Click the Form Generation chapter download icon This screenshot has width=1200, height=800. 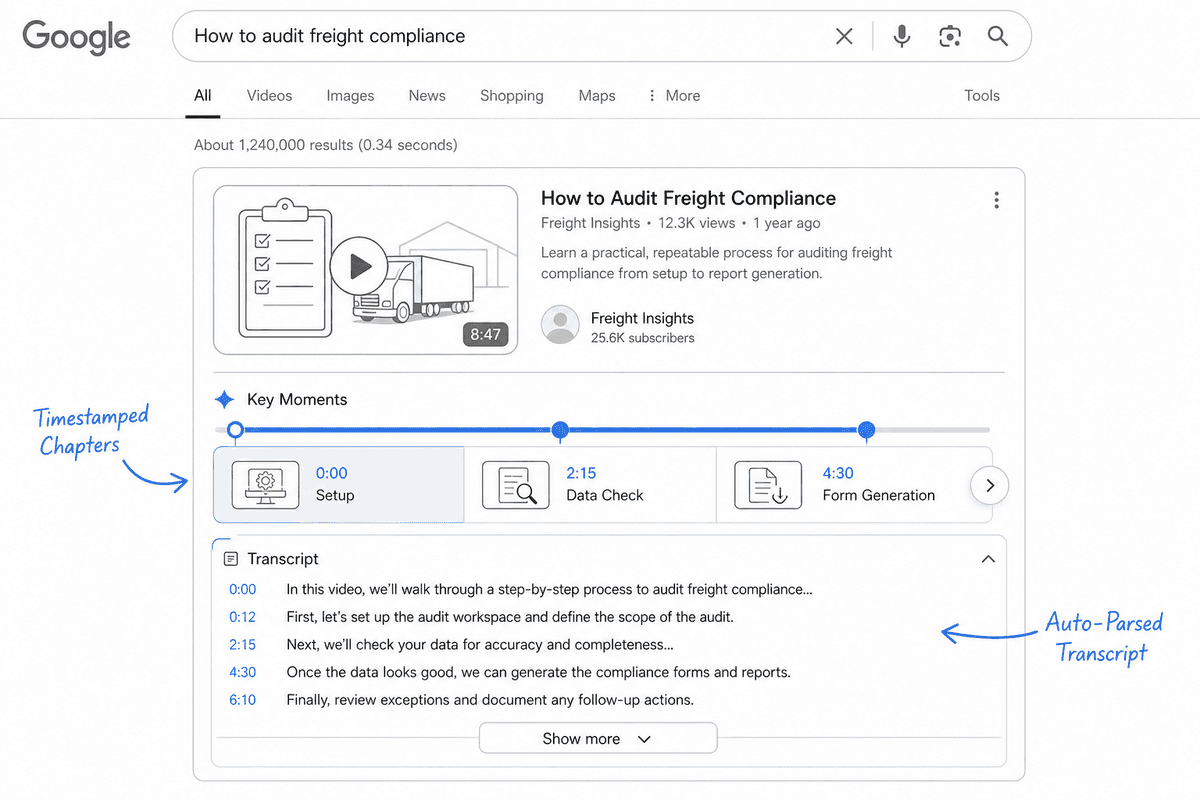tap(768, 484)
